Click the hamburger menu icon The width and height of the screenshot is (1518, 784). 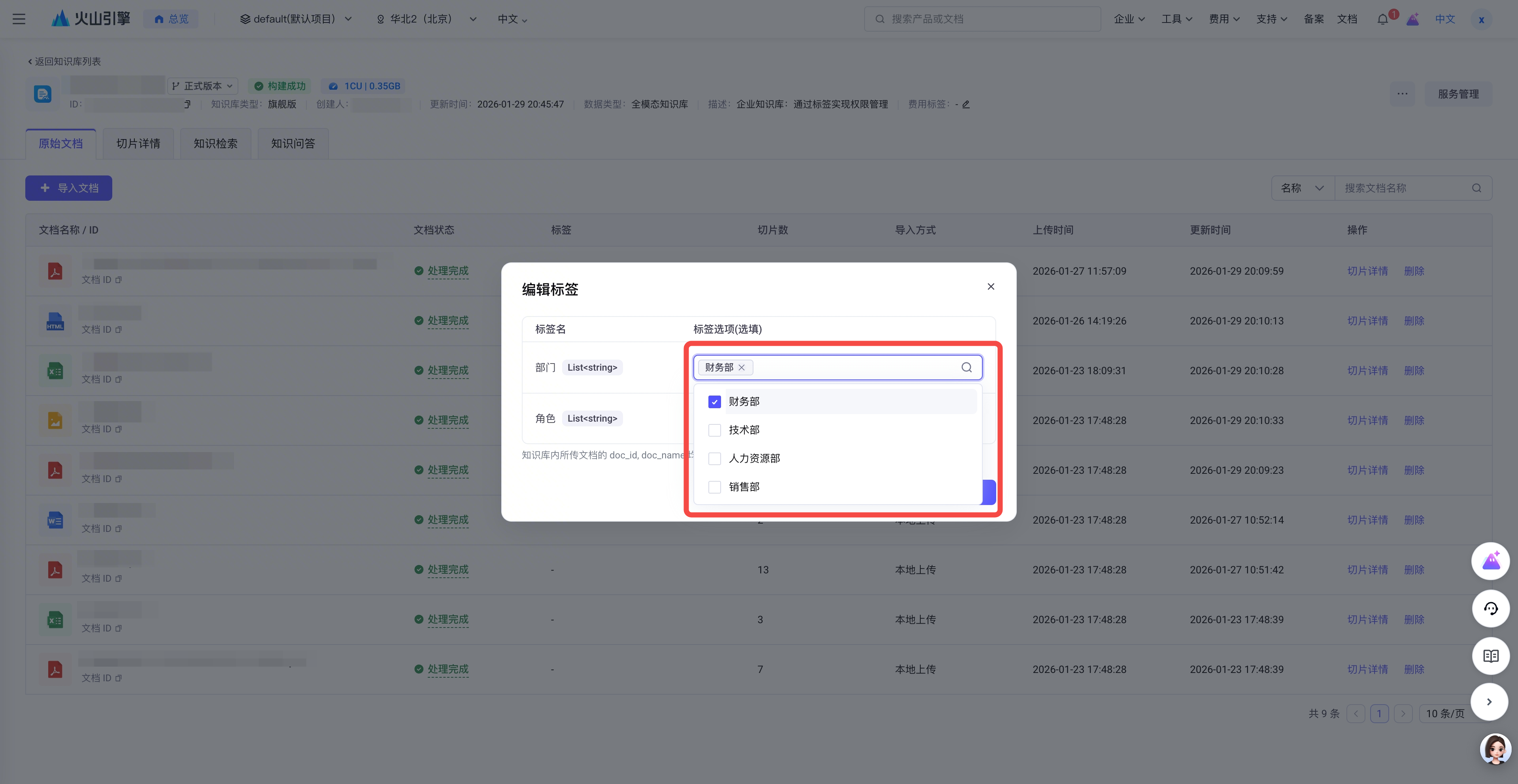click(x=19, y=19)
